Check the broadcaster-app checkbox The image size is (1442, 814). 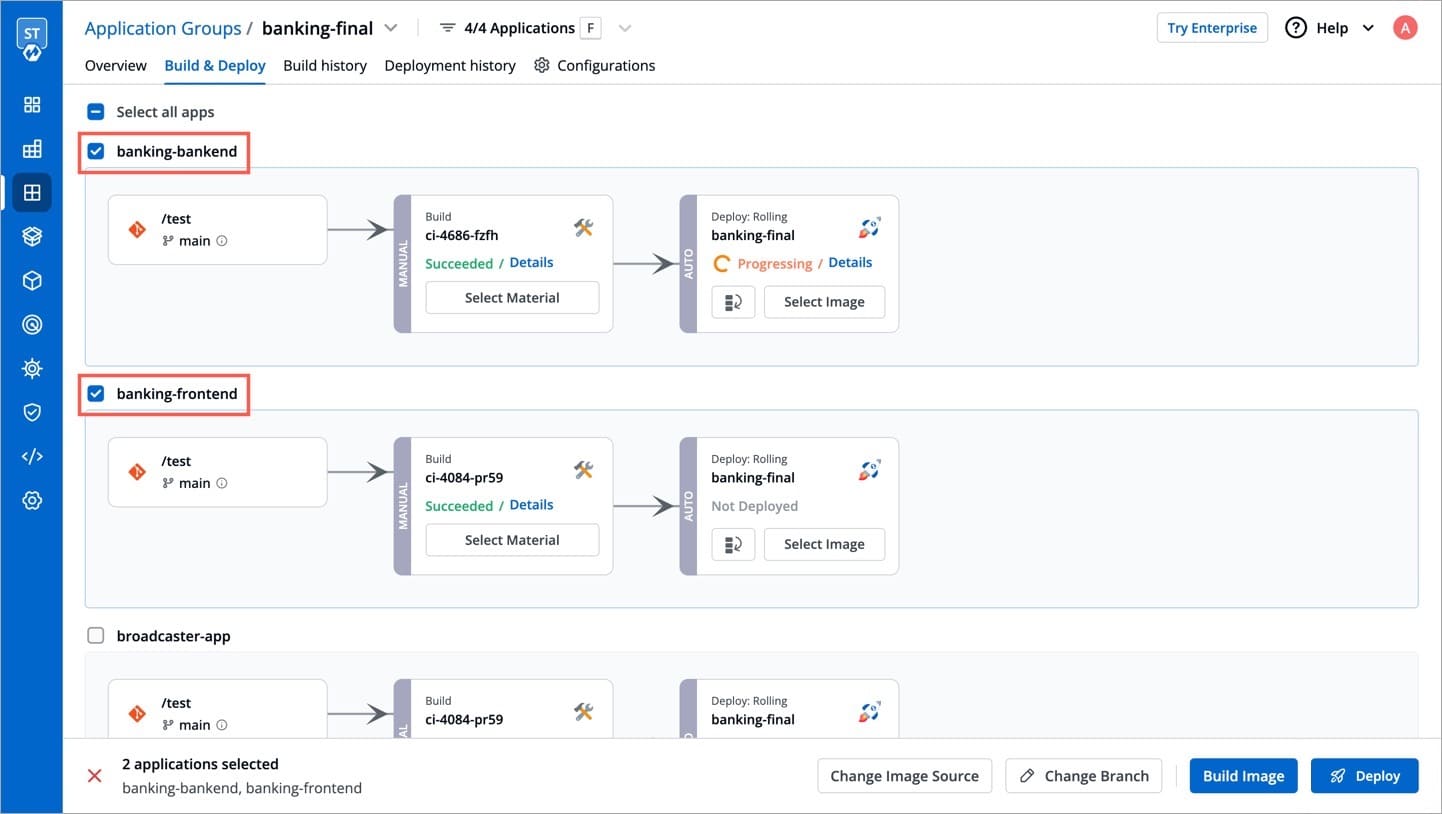click(96, 636)
